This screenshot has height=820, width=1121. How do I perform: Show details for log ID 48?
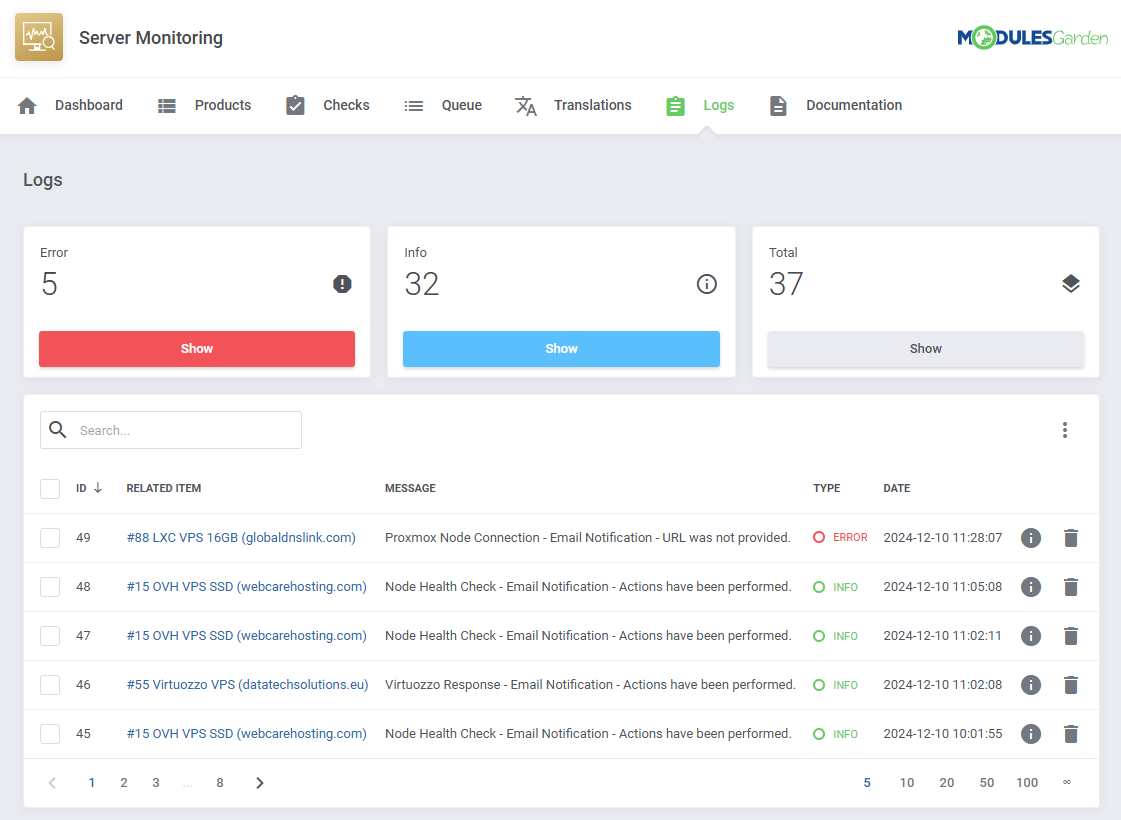coord(1030,587)
